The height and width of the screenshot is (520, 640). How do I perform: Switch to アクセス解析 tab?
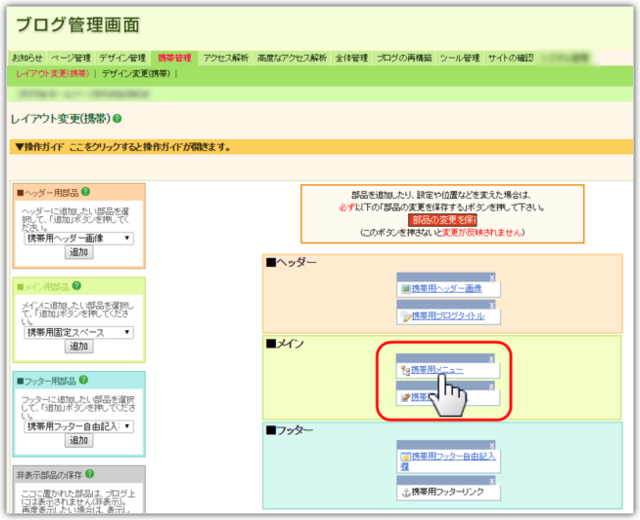click(x=226, y=58)
